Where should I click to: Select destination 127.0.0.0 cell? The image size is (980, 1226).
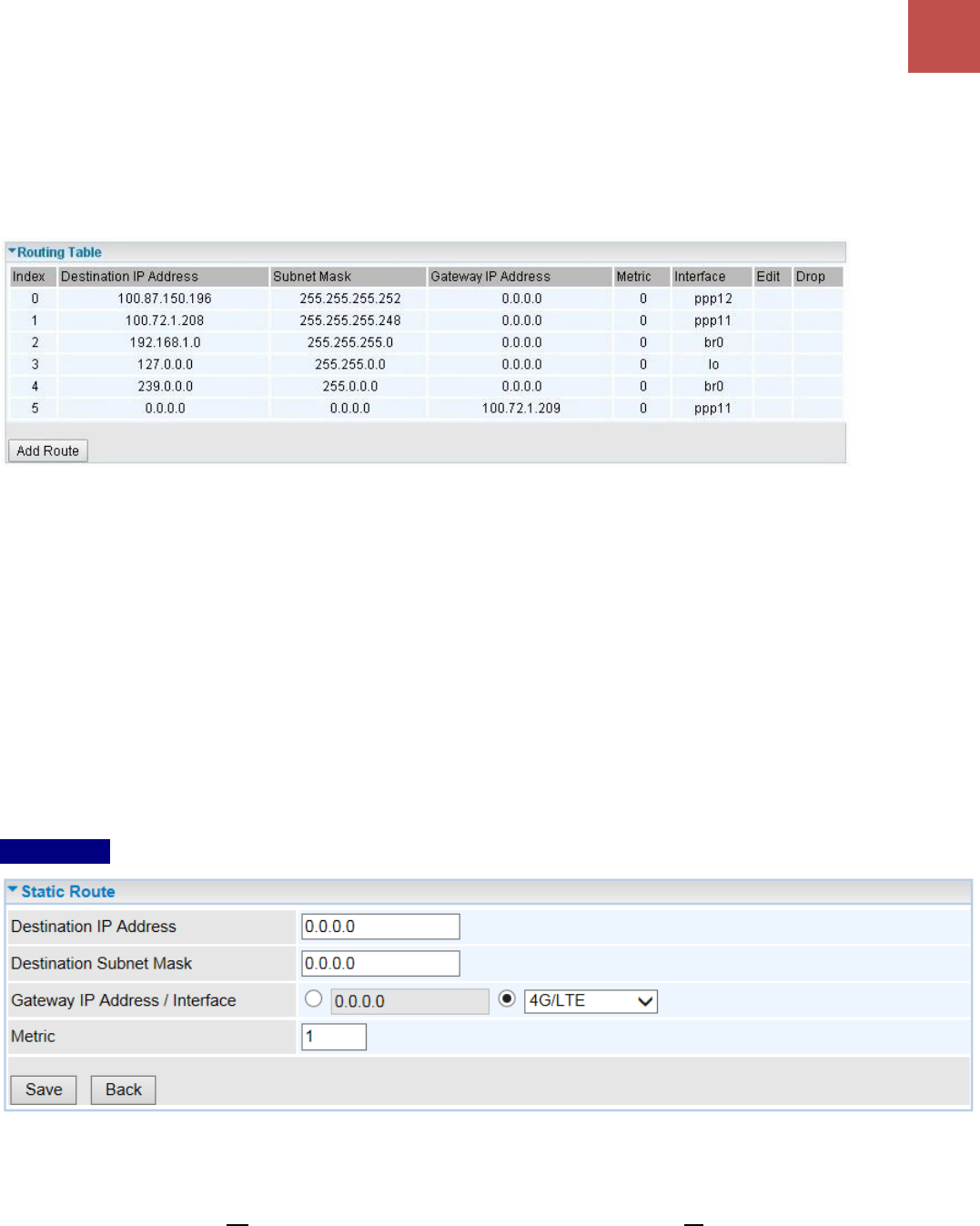coord(165,364)
